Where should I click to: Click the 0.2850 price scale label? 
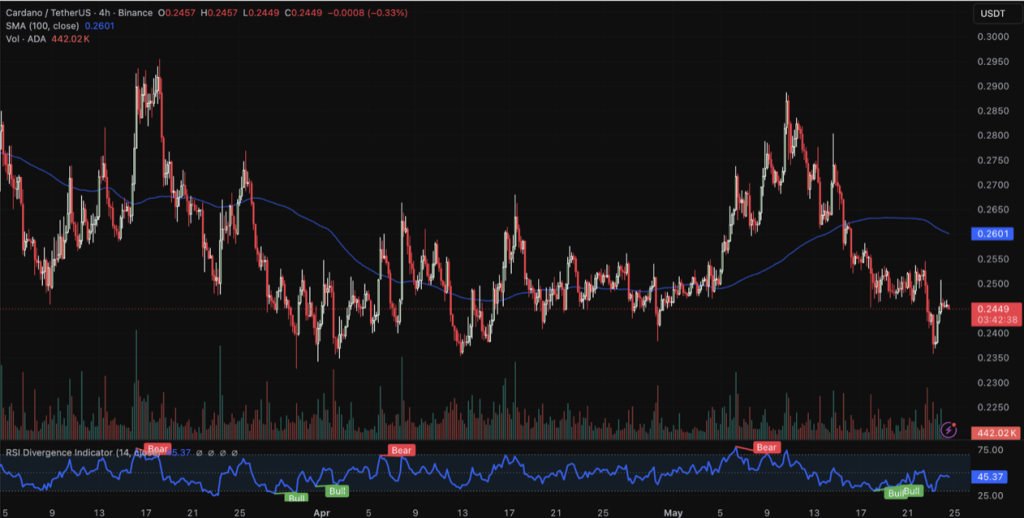coord(992,111)
